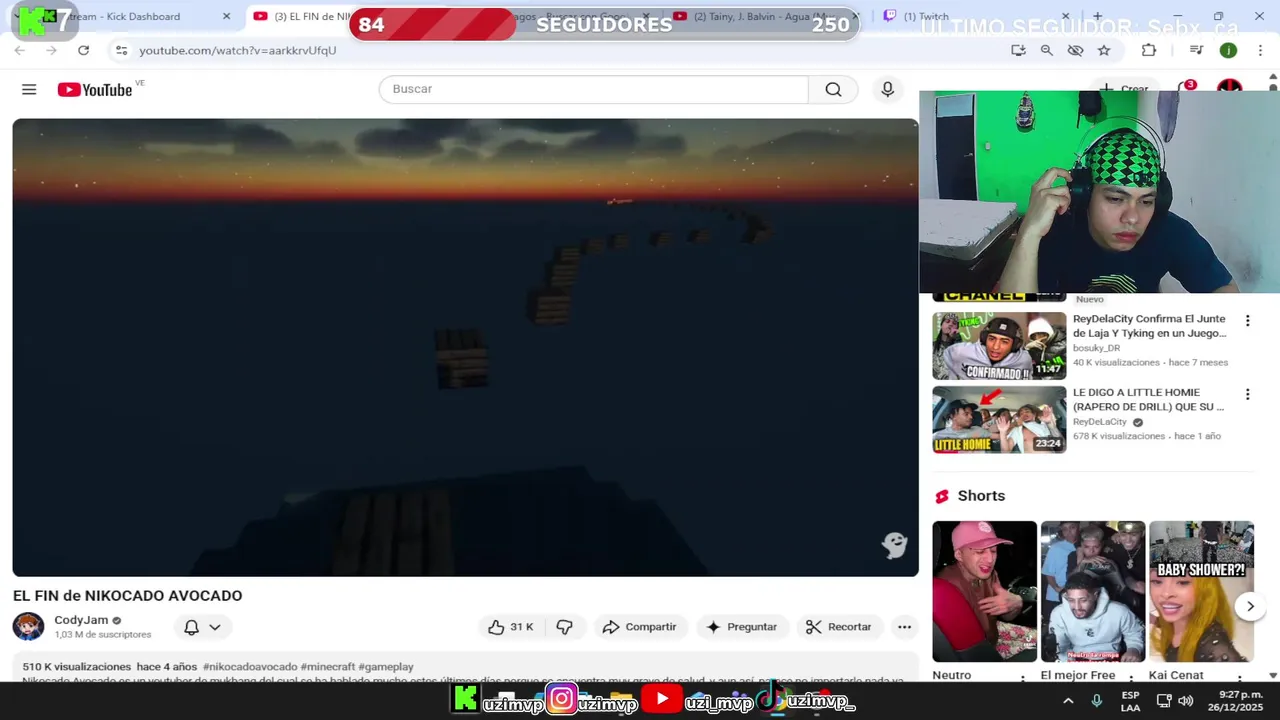Show hidden system tray icons chevron
Image resolution: width=1280 pixels, height=720 pixels.
pyautogui.click(x=1068, y=701)
